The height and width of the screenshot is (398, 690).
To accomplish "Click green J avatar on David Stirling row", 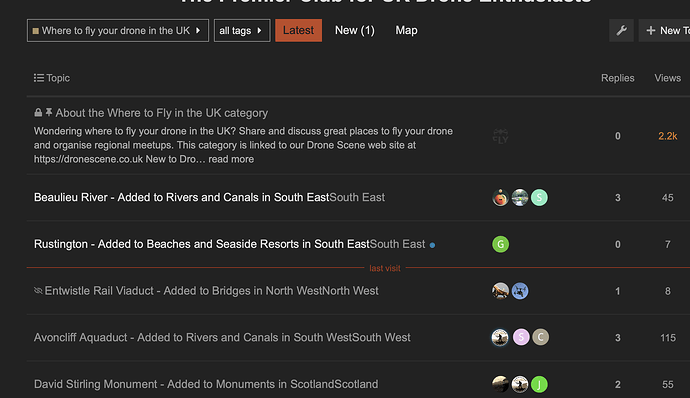I will [539, 384].
